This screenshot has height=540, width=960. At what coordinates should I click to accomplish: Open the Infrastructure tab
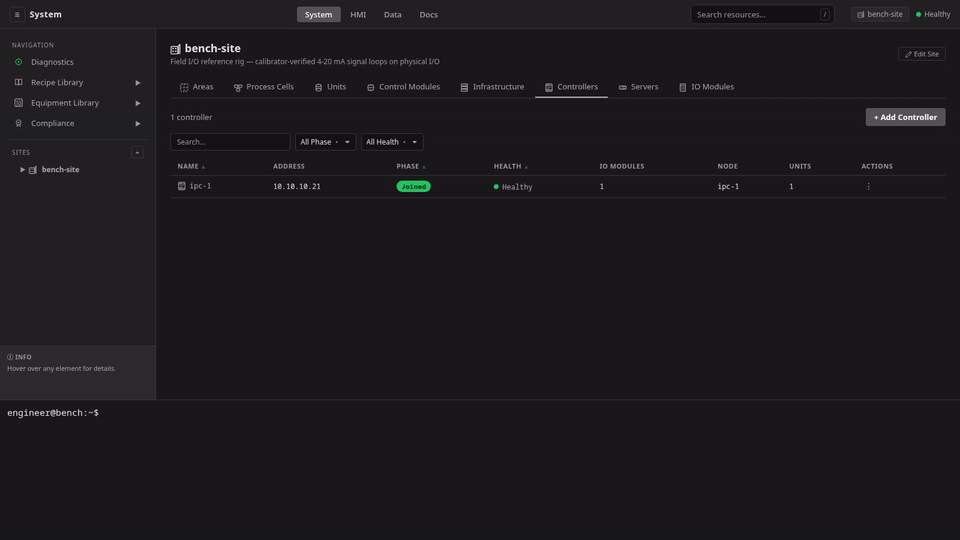click(x=492, y=87)
